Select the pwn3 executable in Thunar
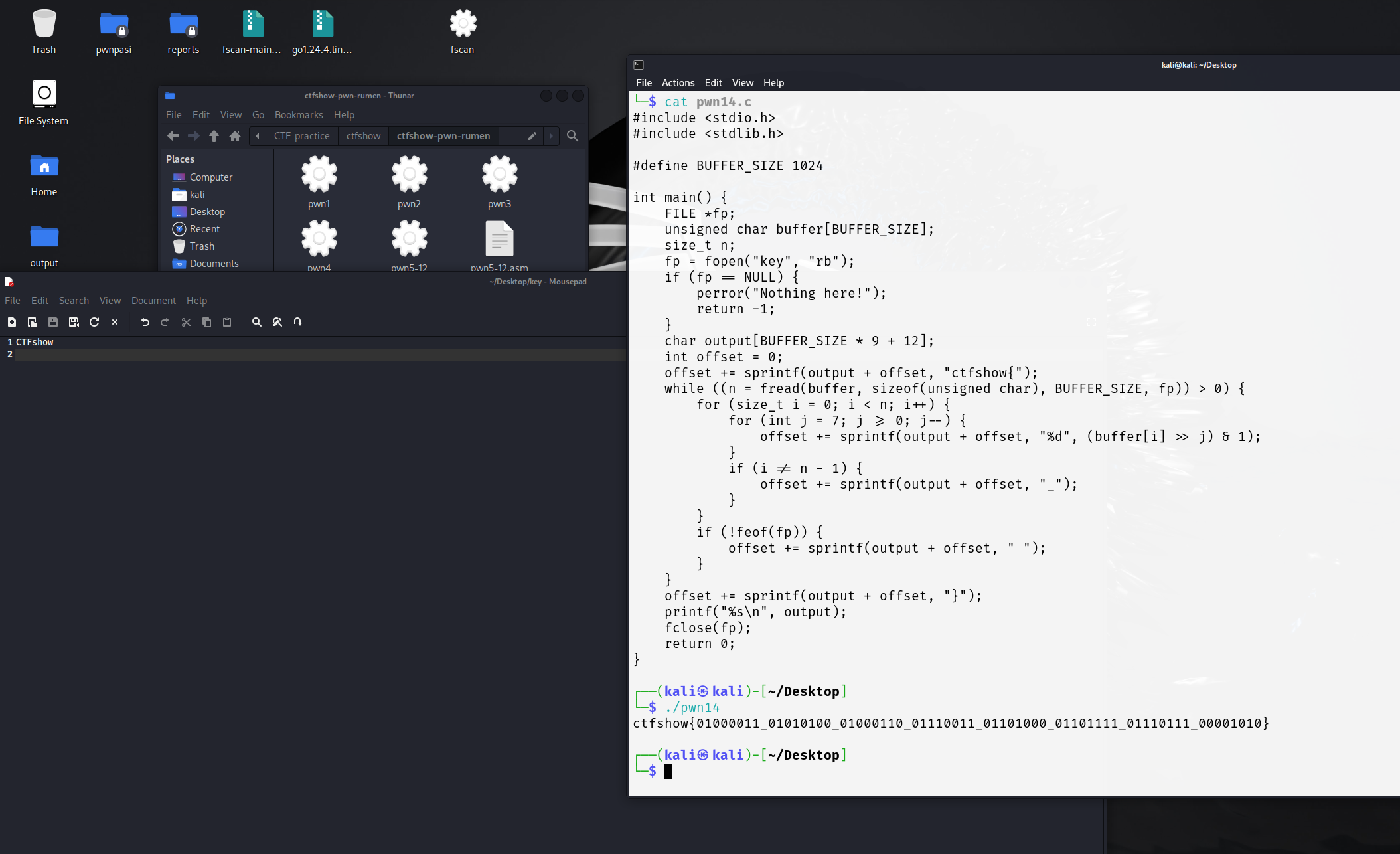Image resolution: width=1400 pixels, height=854 pixels. tap(500, 183)
